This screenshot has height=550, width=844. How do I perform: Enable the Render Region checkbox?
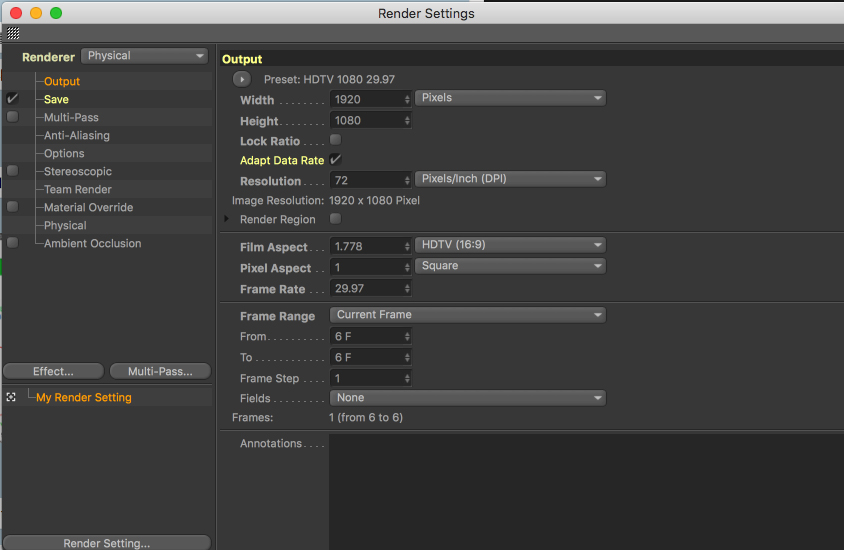point(335,218)
